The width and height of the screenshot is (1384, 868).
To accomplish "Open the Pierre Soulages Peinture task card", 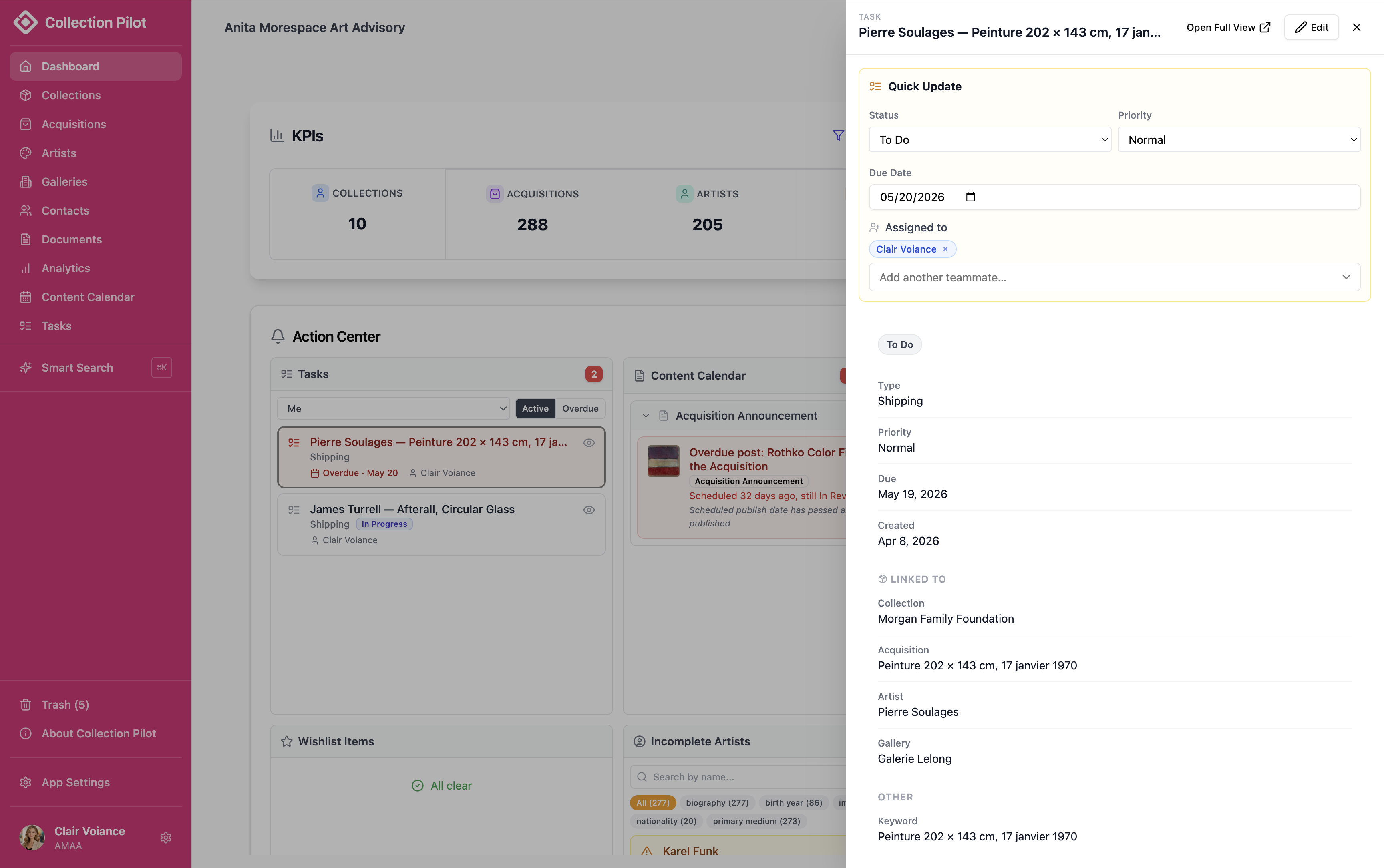I will (441, 457).
